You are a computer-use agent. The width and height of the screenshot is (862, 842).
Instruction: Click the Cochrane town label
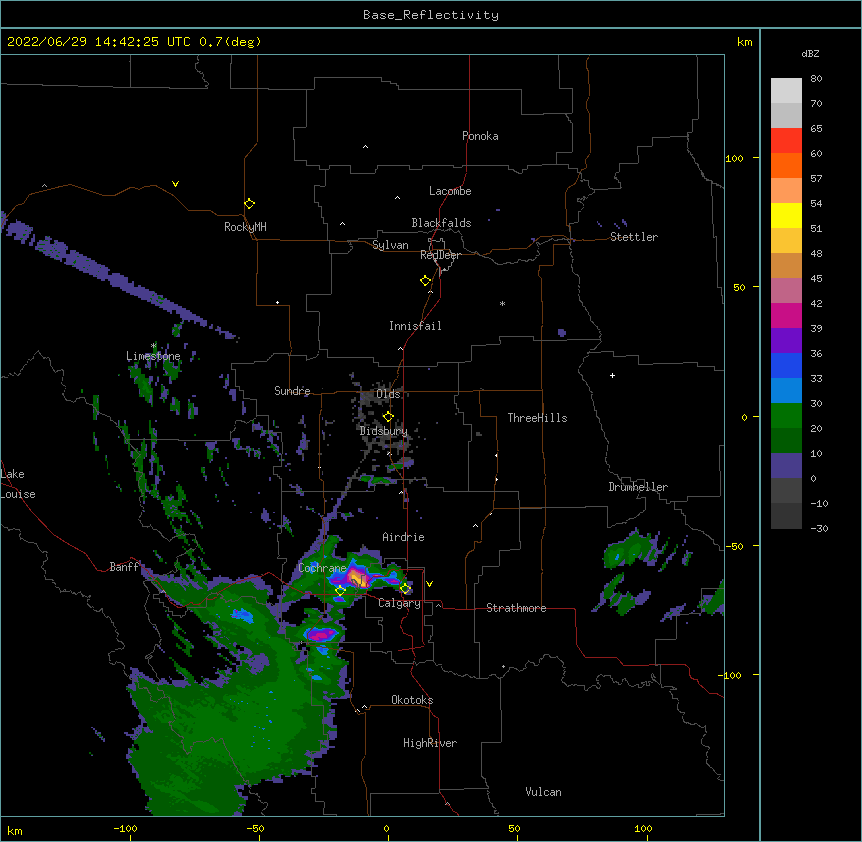[322, 568]
